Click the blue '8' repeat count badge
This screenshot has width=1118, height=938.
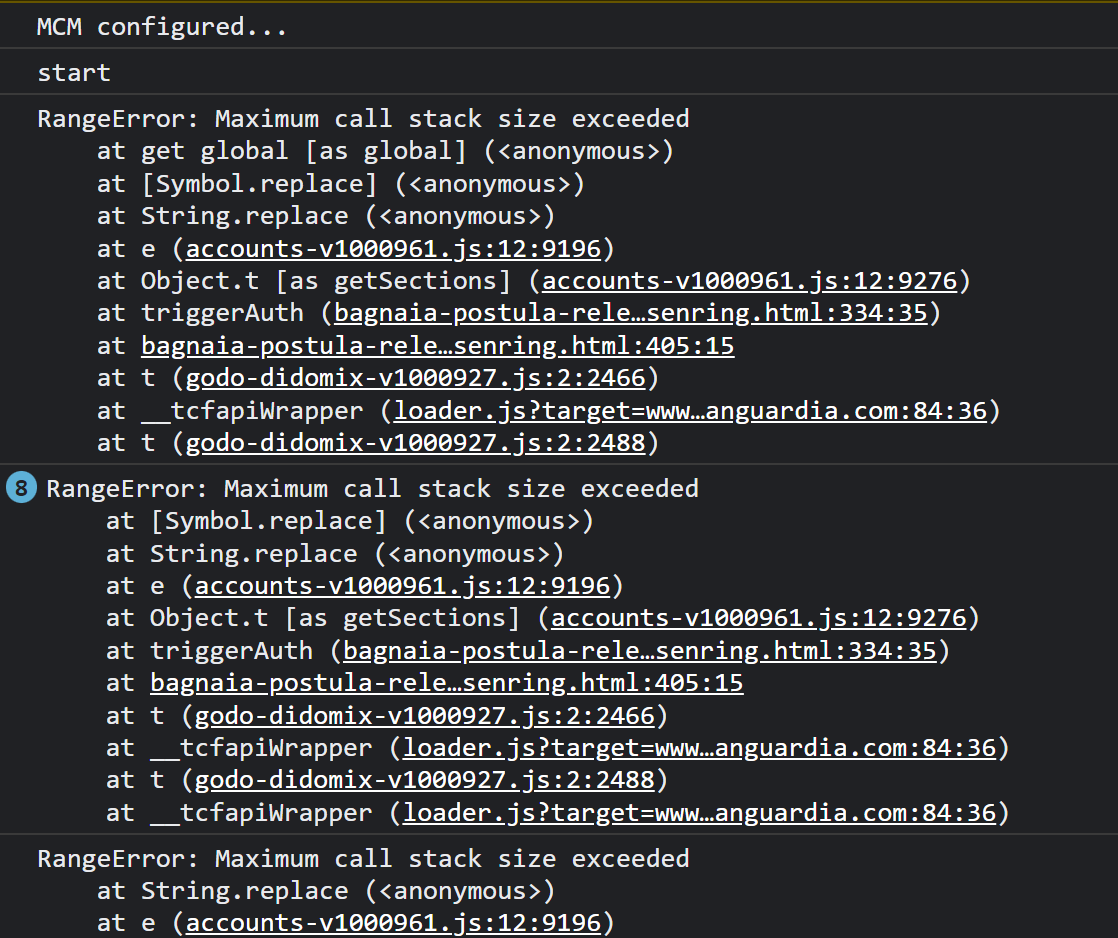coord(20,488)
